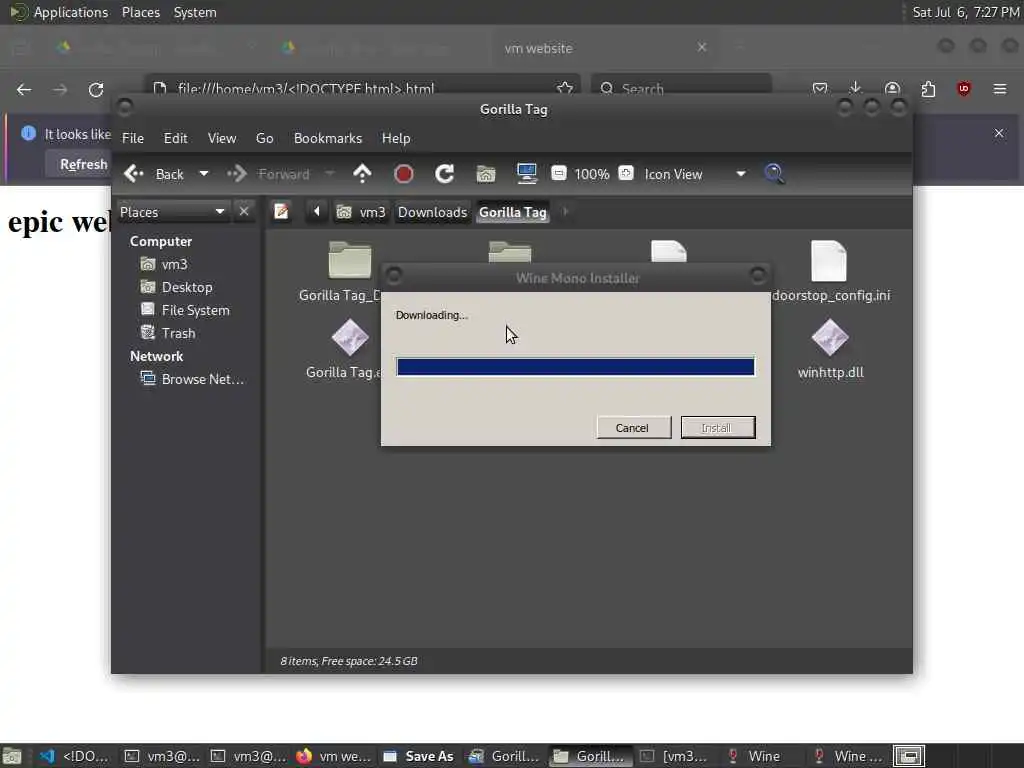This screenshot has height=768, width=1024.
Task: Open Trash in the sidebar
Action: coord(168,332)
